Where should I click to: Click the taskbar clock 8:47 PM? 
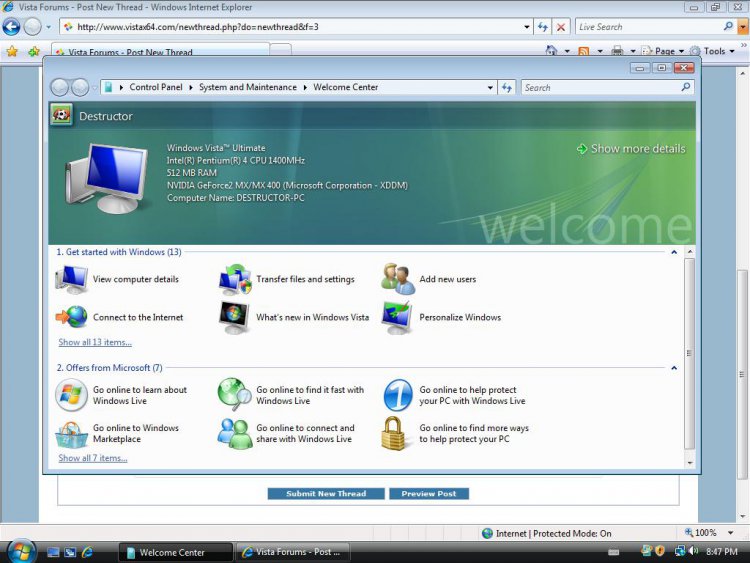pyautogui.click(x=722, y=552)
